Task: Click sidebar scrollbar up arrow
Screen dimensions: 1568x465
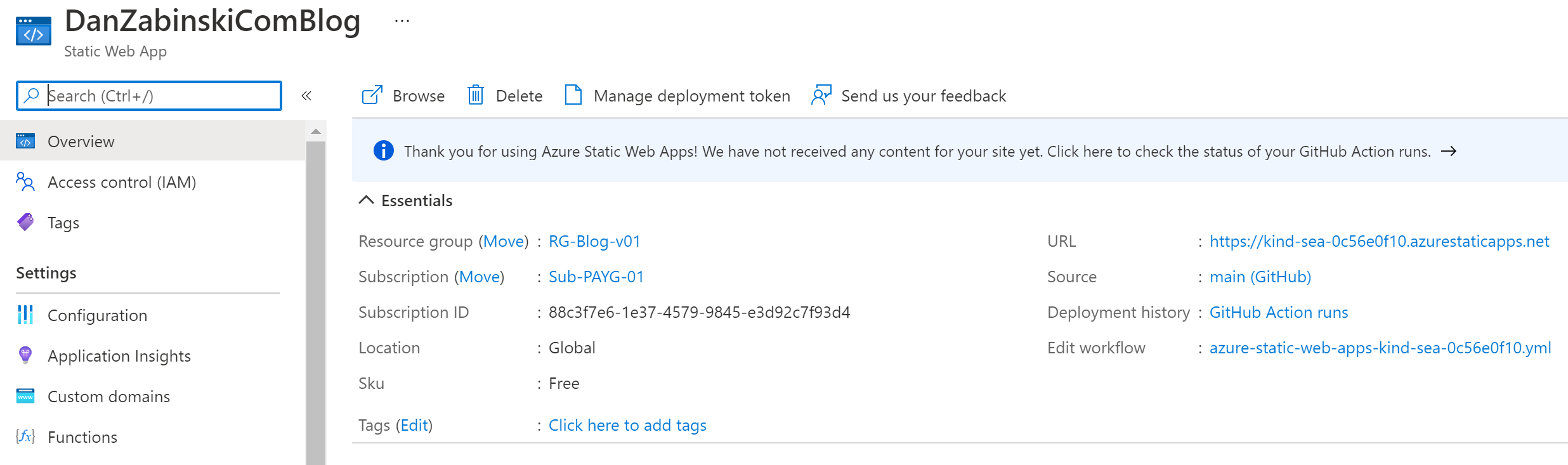Action: pyautogui.click(x=315, y=131)
